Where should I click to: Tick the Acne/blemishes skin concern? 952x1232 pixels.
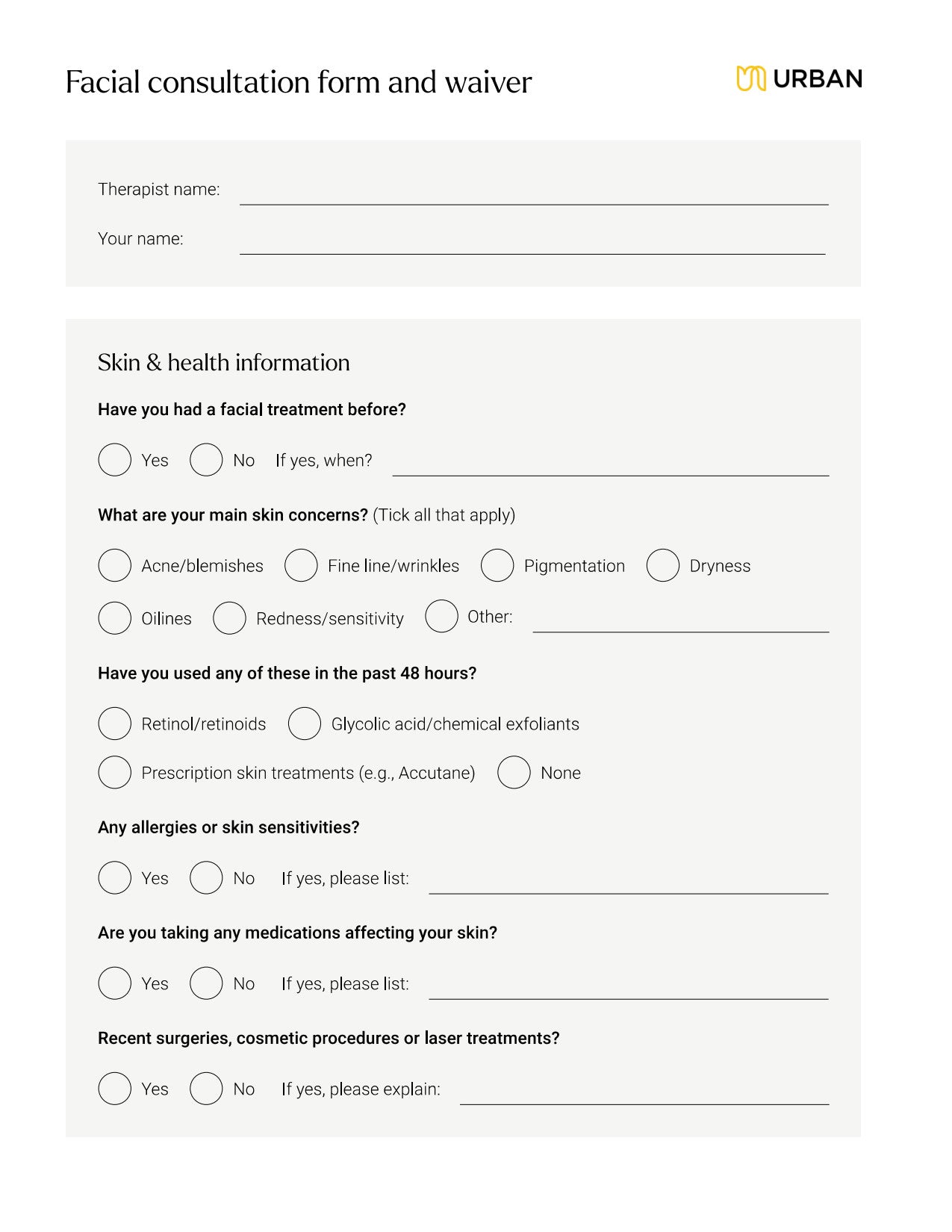click(x=115, y=565)
